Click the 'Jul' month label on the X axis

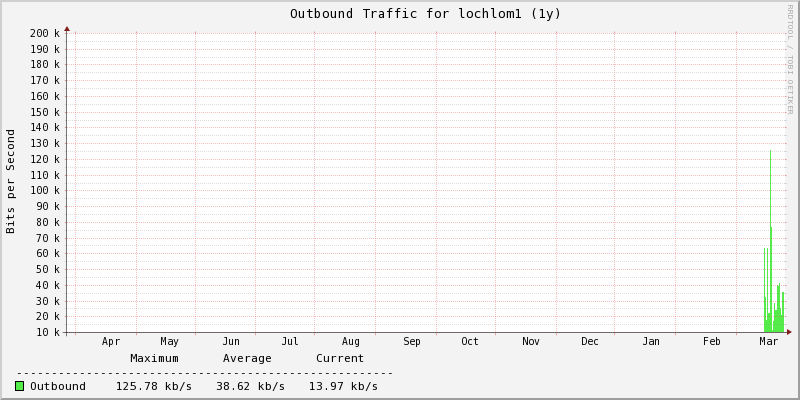290,342
